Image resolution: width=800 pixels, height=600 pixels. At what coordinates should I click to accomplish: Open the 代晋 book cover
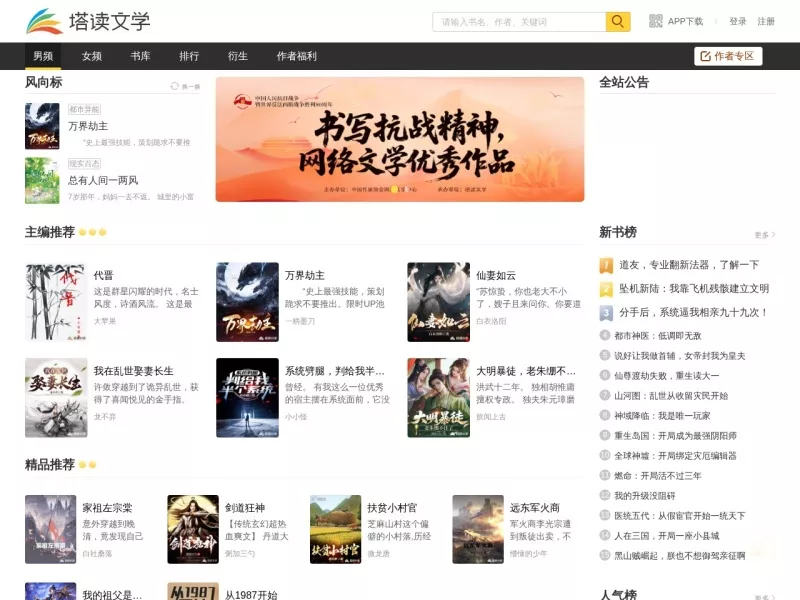pos(56,302)
